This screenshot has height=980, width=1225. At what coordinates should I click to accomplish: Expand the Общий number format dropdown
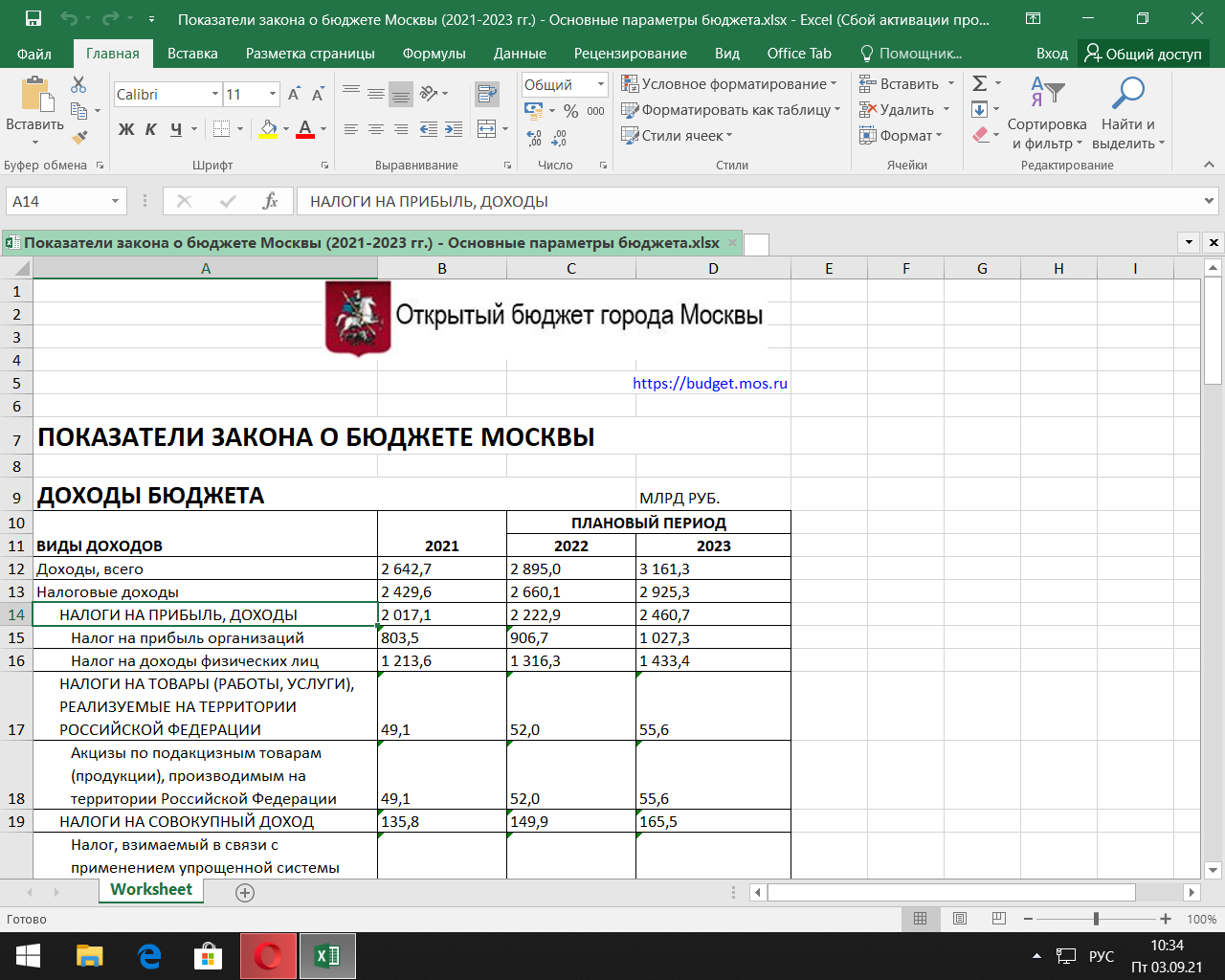click(601, 84)
